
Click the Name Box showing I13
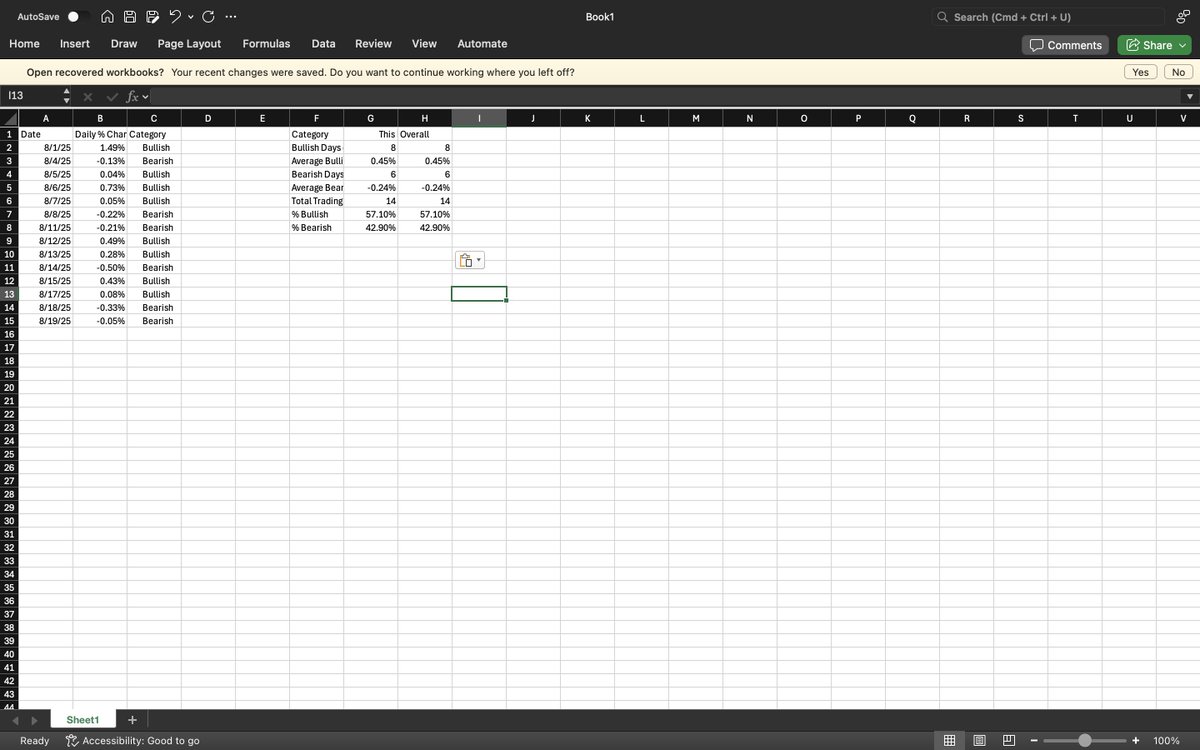(33, 96)
